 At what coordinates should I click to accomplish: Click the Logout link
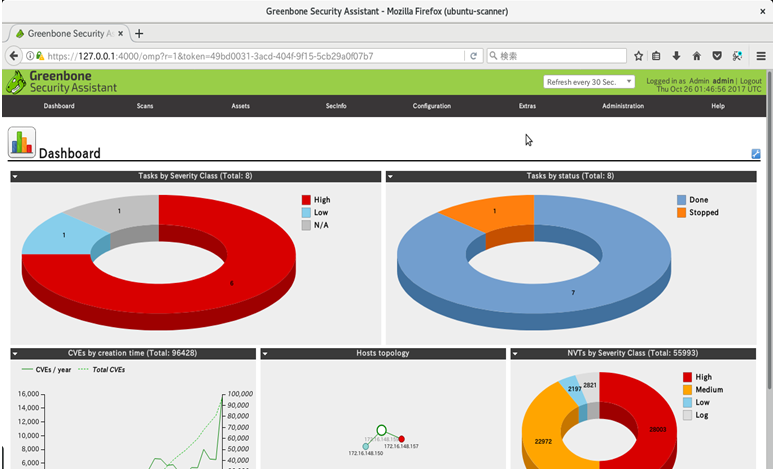coord(751,81)
